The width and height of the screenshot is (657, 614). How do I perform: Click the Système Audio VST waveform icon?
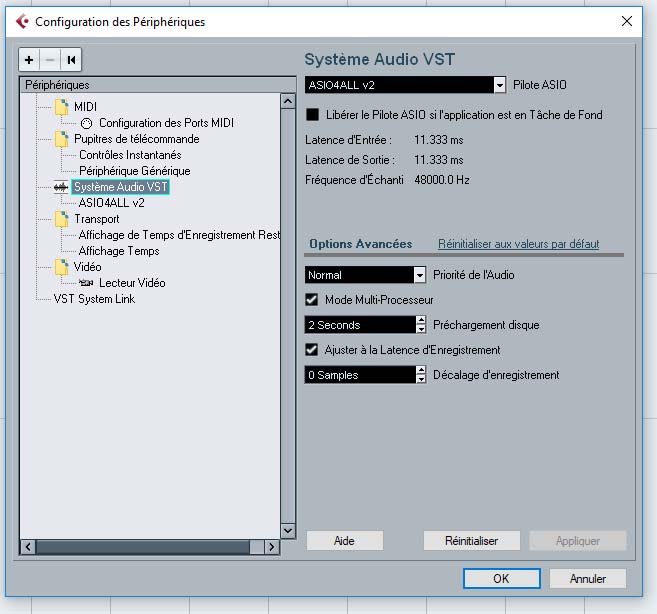pyautogui.click(x=61, y=187)
